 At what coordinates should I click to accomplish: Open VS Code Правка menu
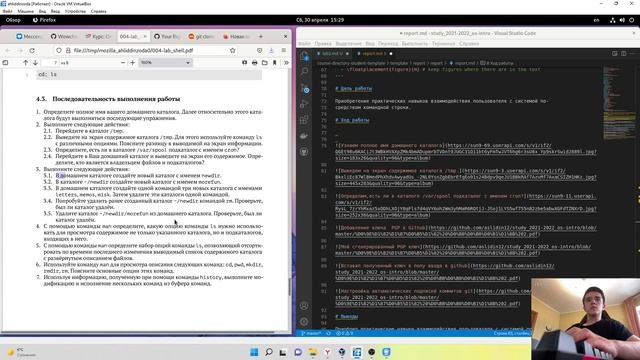[323, 43]
